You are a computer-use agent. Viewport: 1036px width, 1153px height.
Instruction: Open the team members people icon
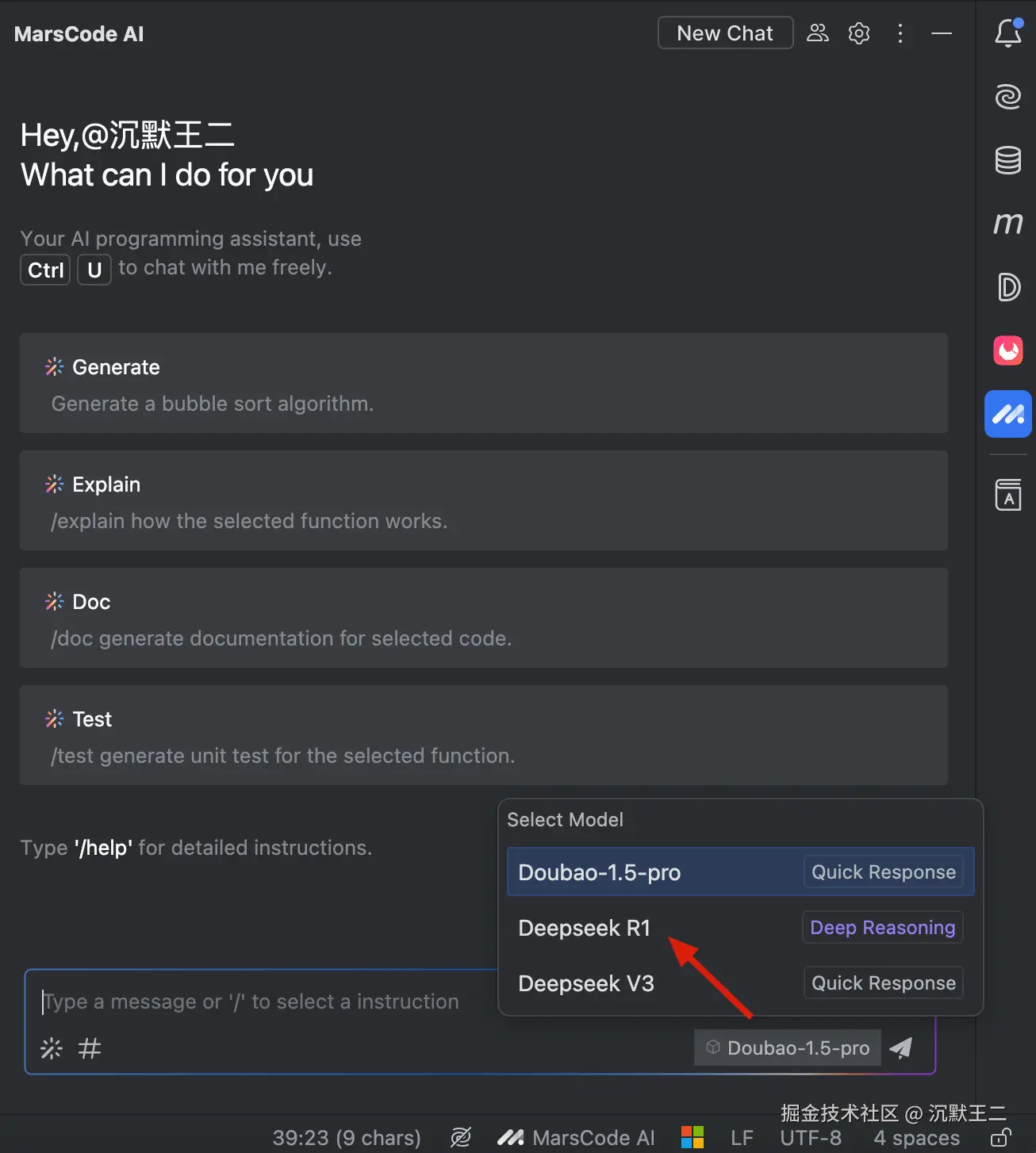point(818,33)
